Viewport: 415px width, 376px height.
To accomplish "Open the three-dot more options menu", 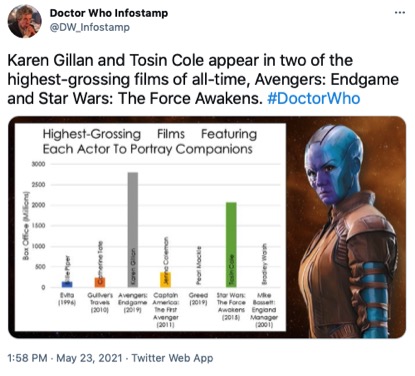I will coord(400,13).
